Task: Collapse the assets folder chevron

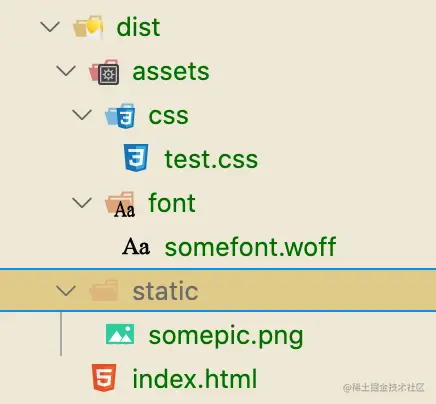Action: (x=66, y=71)
